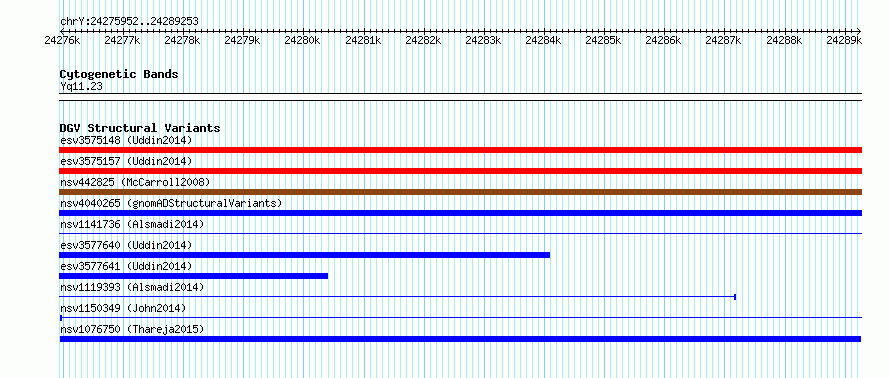Click the blue bar for esv3577640

pos(305,255)
